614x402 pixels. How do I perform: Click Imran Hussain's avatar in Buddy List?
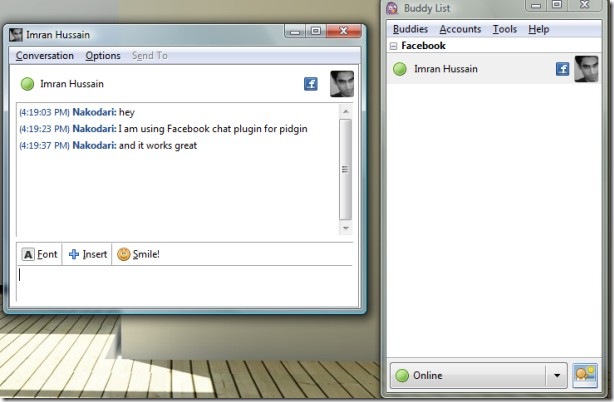[586, 69]
